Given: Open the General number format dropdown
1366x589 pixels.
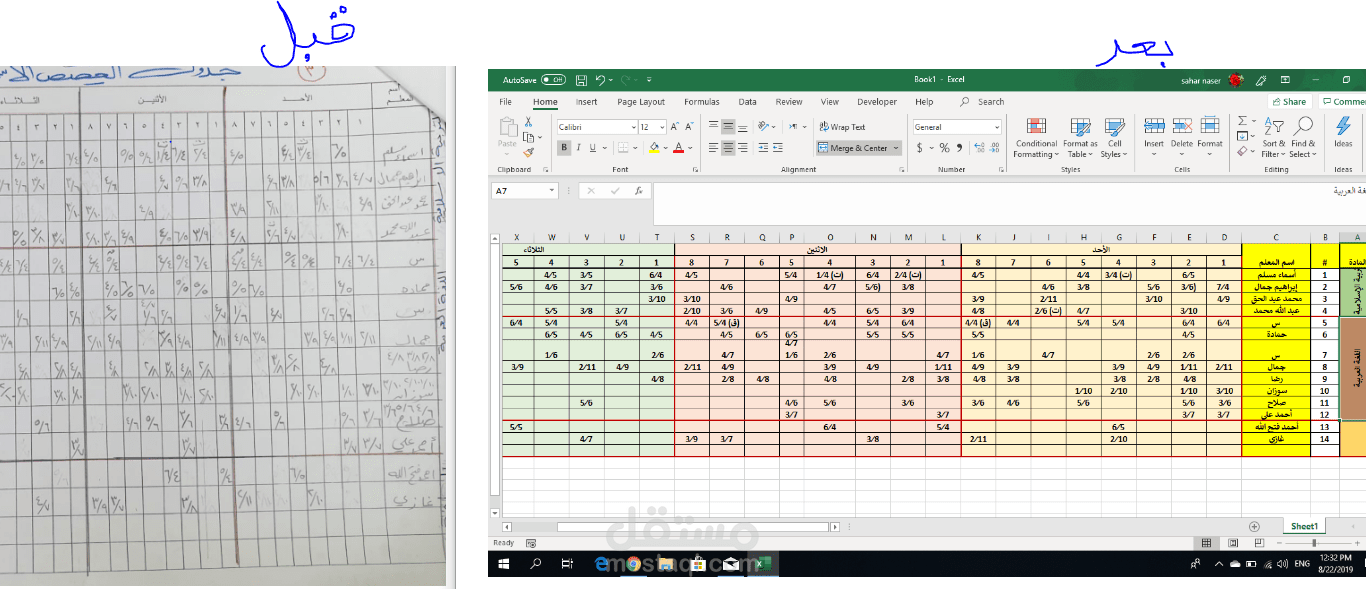Looking at the screenshot, I should (997, 127).
